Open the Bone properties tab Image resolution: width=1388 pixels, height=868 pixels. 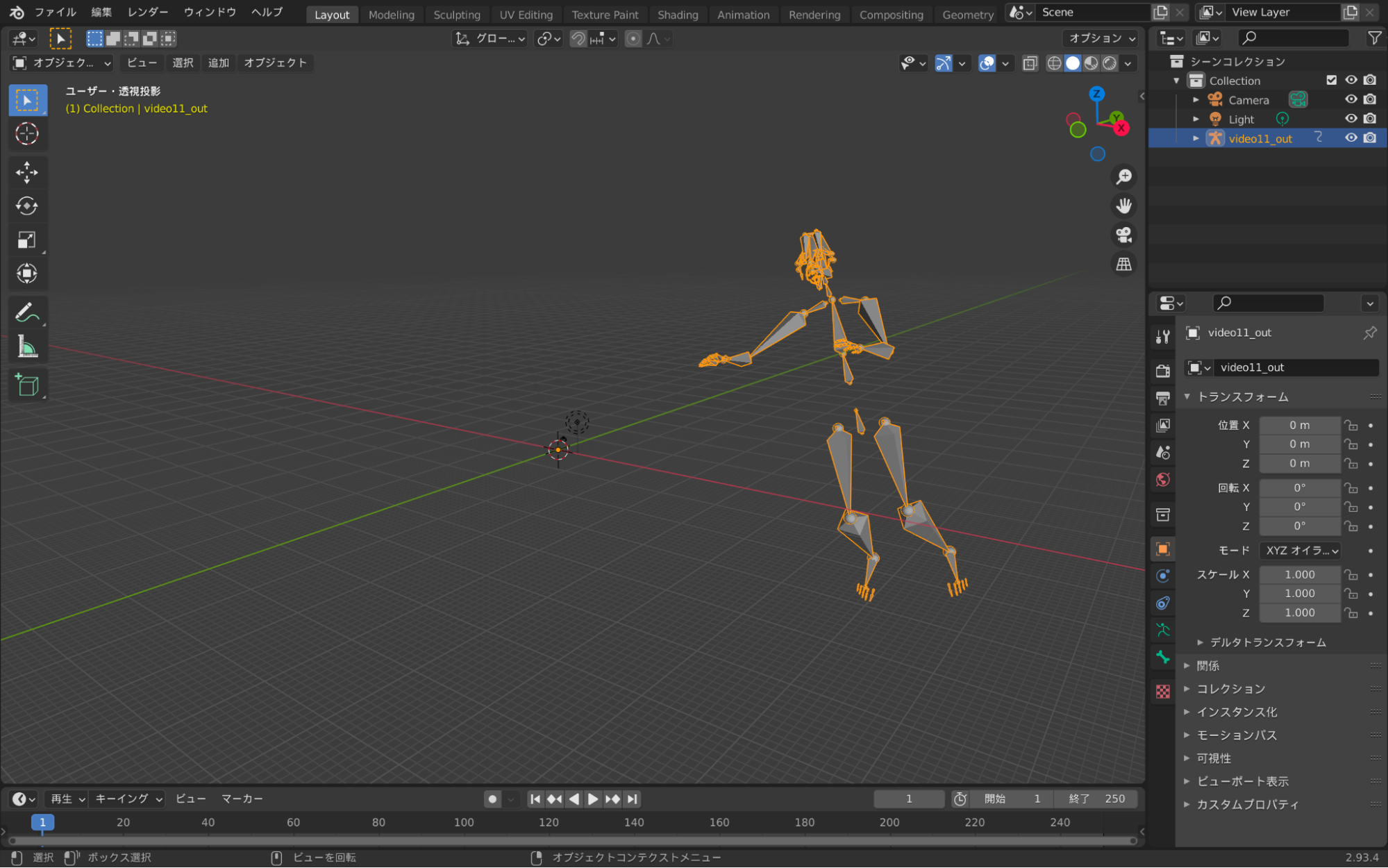(x=1163, y=657)
